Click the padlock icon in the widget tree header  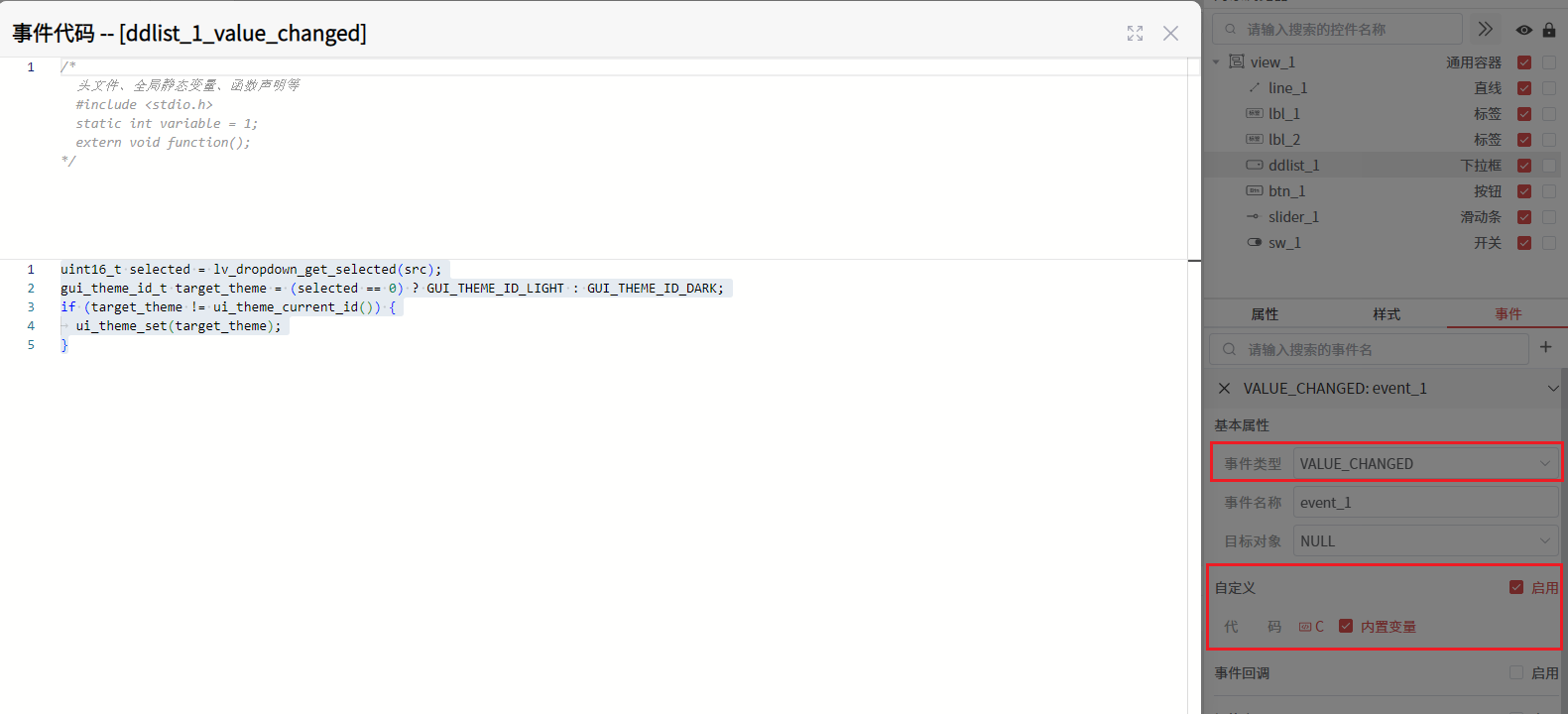[x=1549, y=30]
